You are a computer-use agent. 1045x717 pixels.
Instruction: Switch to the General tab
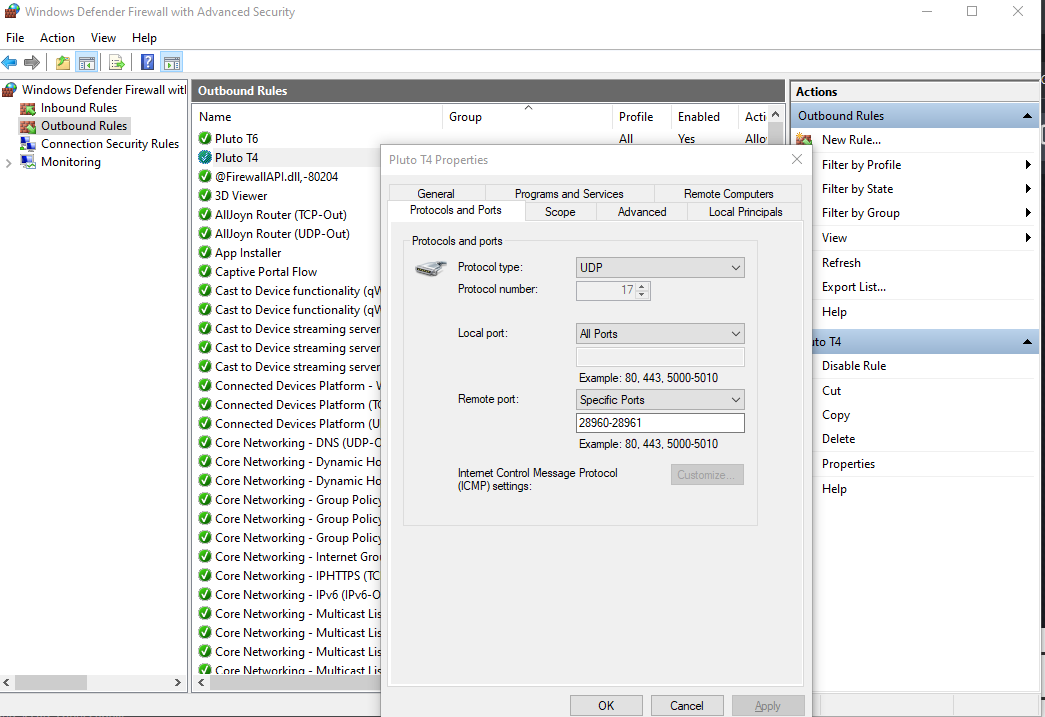click(x=437, y=193)
